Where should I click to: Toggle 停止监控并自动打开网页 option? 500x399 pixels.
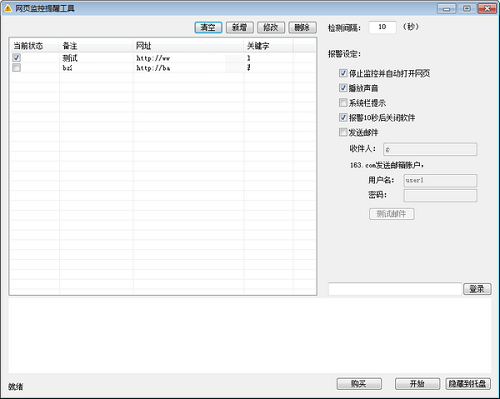(x=343, y=73)
